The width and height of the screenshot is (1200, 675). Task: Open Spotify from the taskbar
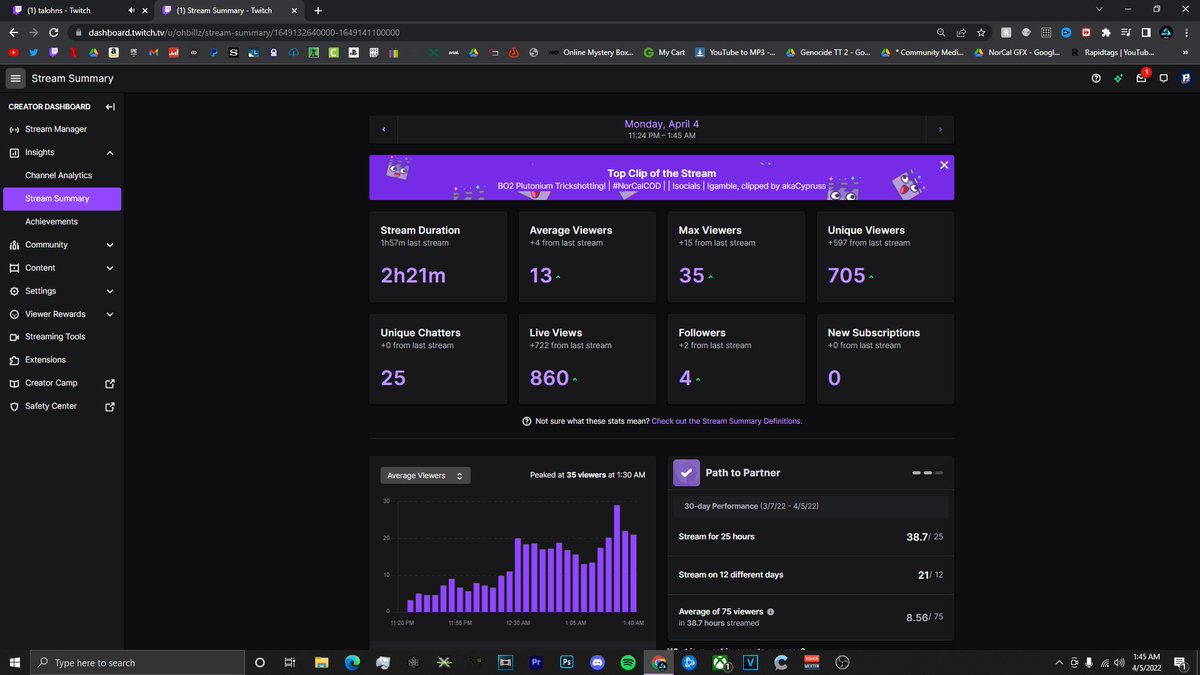tap(628, 662)
